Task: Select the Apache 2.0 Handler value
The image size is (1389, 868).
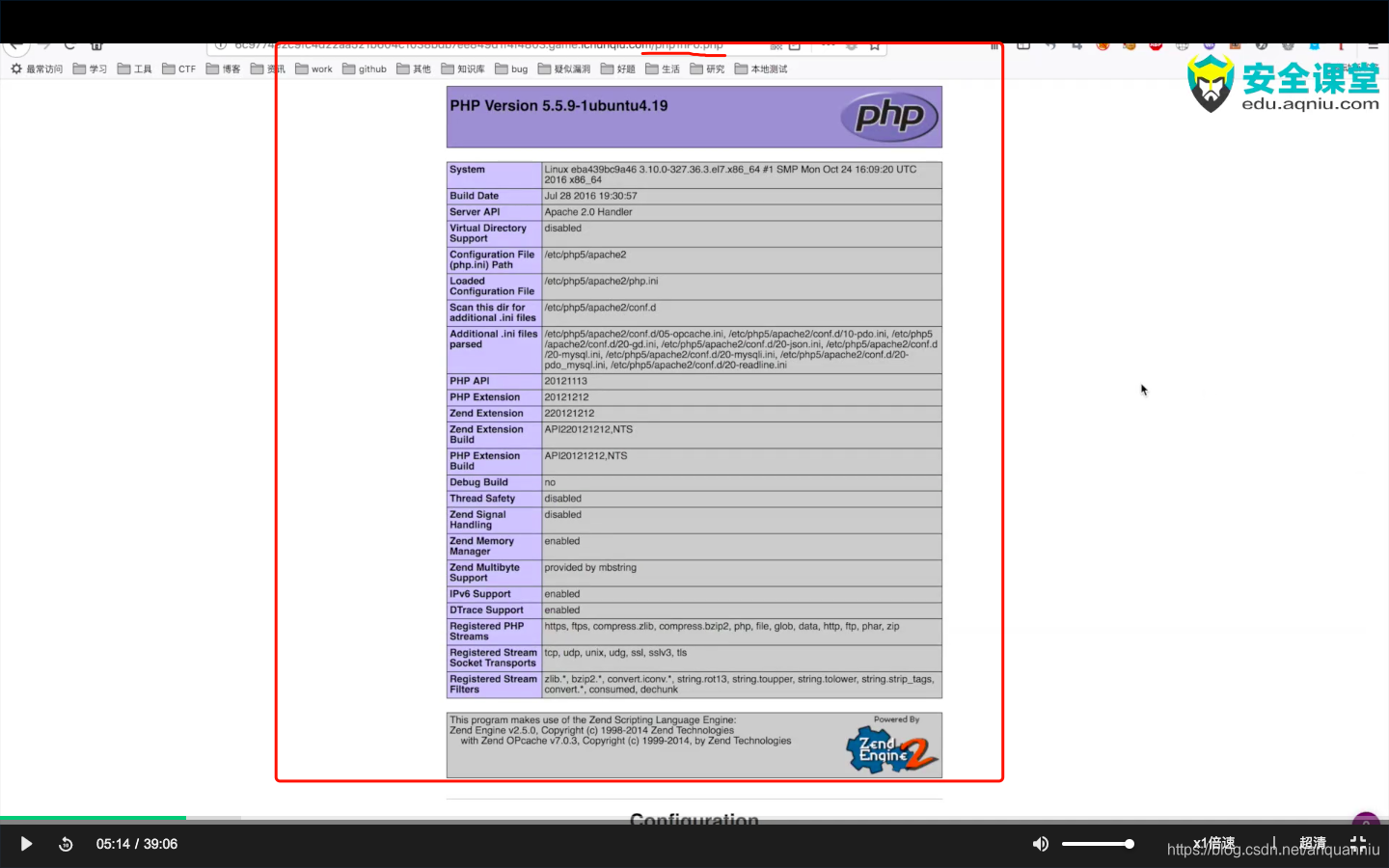Action: [x=588, y=212]
